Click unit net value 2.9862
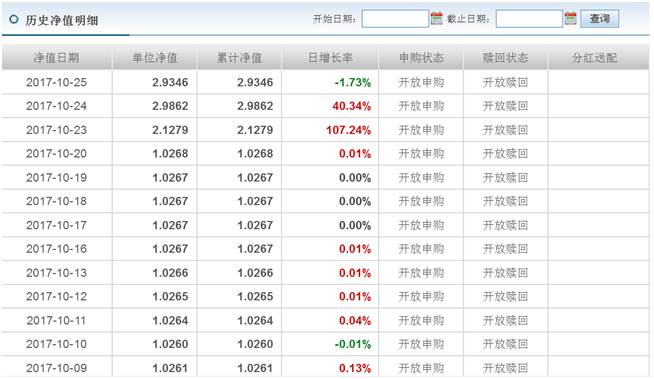 tap(170, 106)
